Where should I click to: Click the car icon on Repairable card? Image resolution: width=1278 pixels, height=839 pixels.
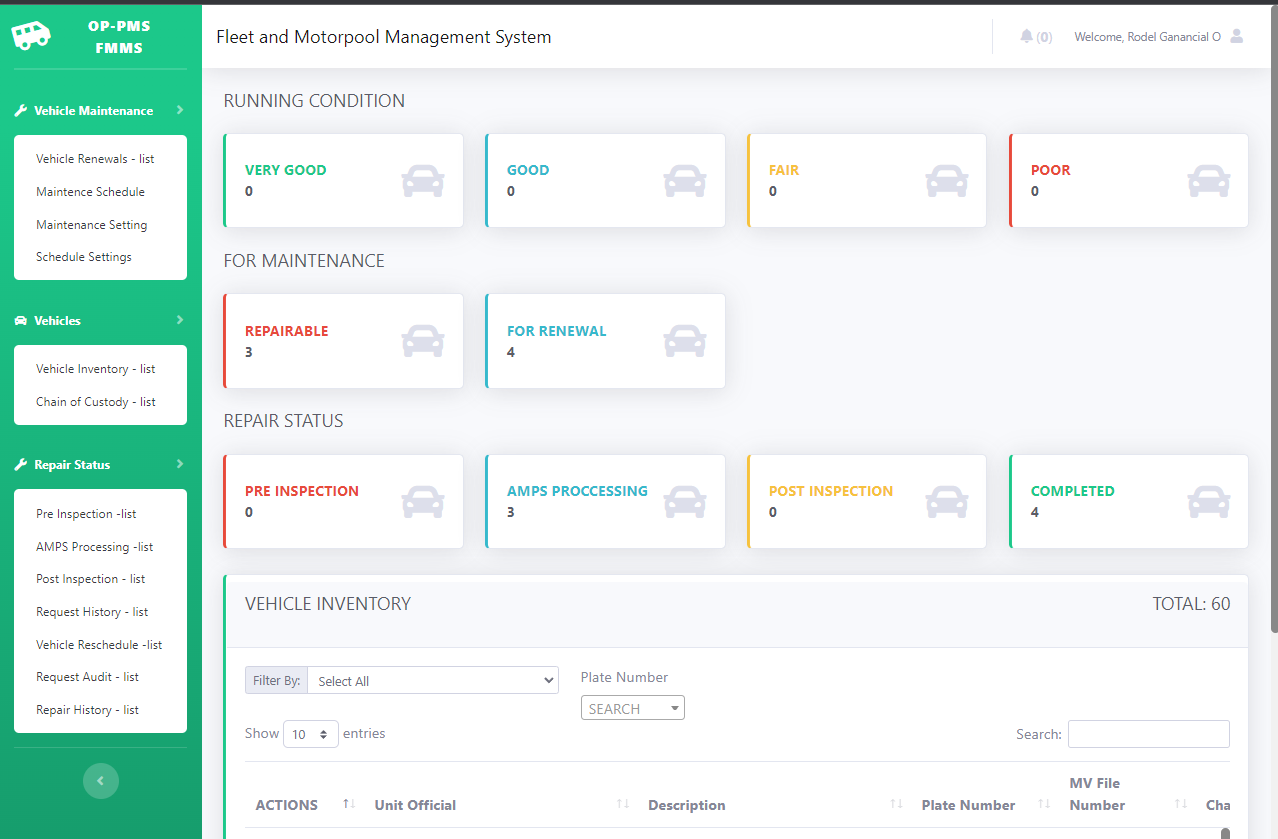pyautogui.click(x=422, y=341)
